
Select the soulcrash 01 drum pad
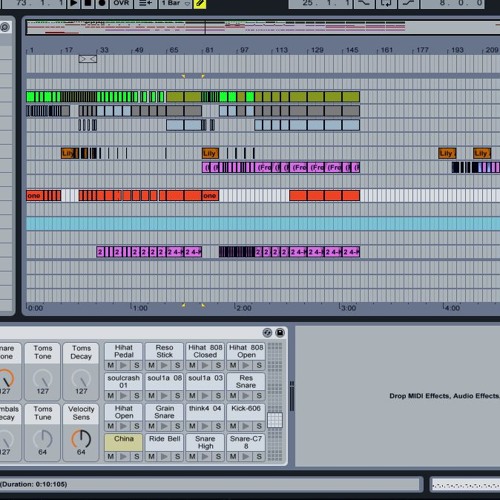tap(124, 381)
